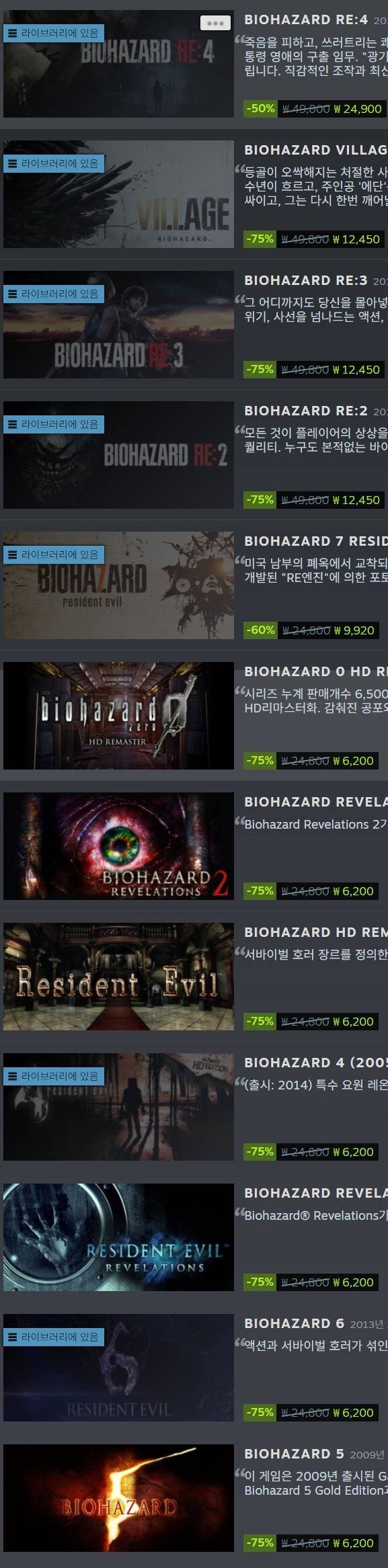Click the BIOHAZARD 6 title link
The height and width of the screenshot is (1568, 388).
[x=294, y=1323]
